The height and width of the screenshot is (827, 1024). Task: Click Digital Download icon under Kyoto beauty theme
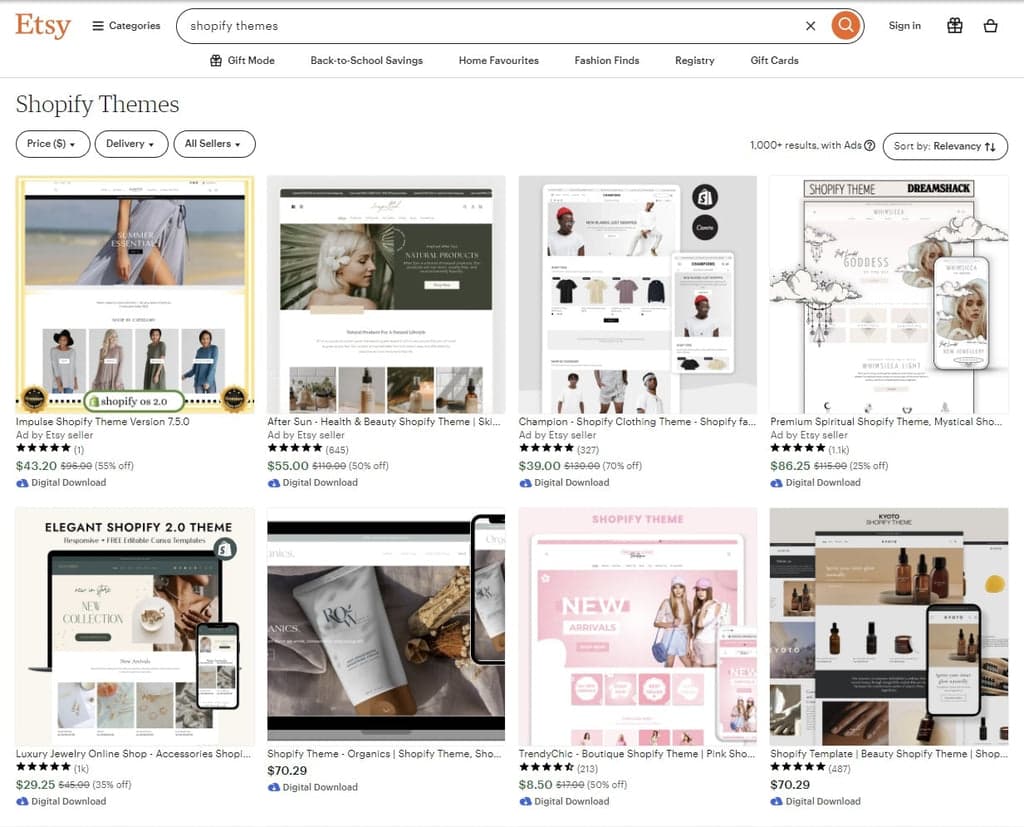[x=776, y=802]
